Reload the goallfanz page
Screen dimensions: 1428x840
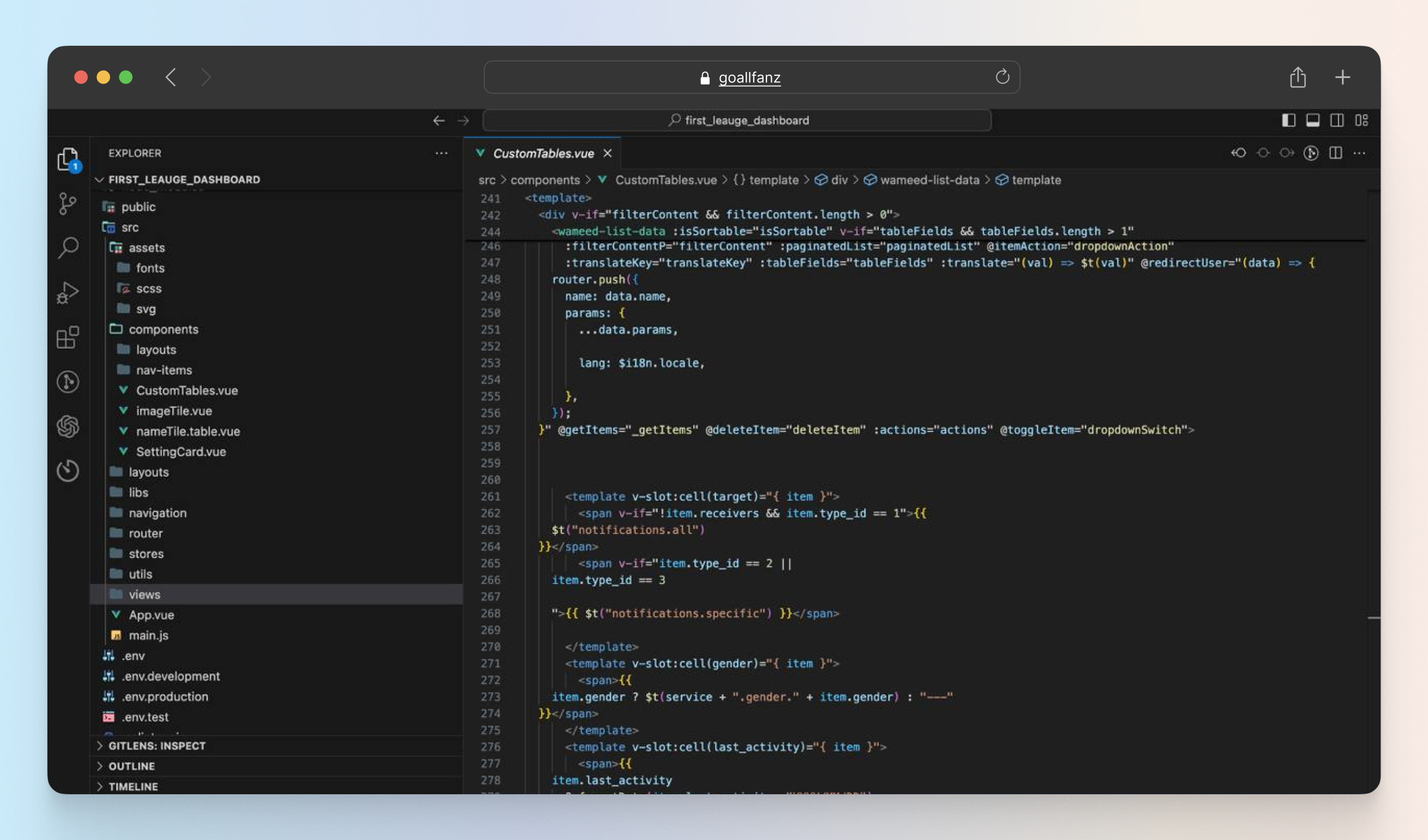pos(1002,76)
